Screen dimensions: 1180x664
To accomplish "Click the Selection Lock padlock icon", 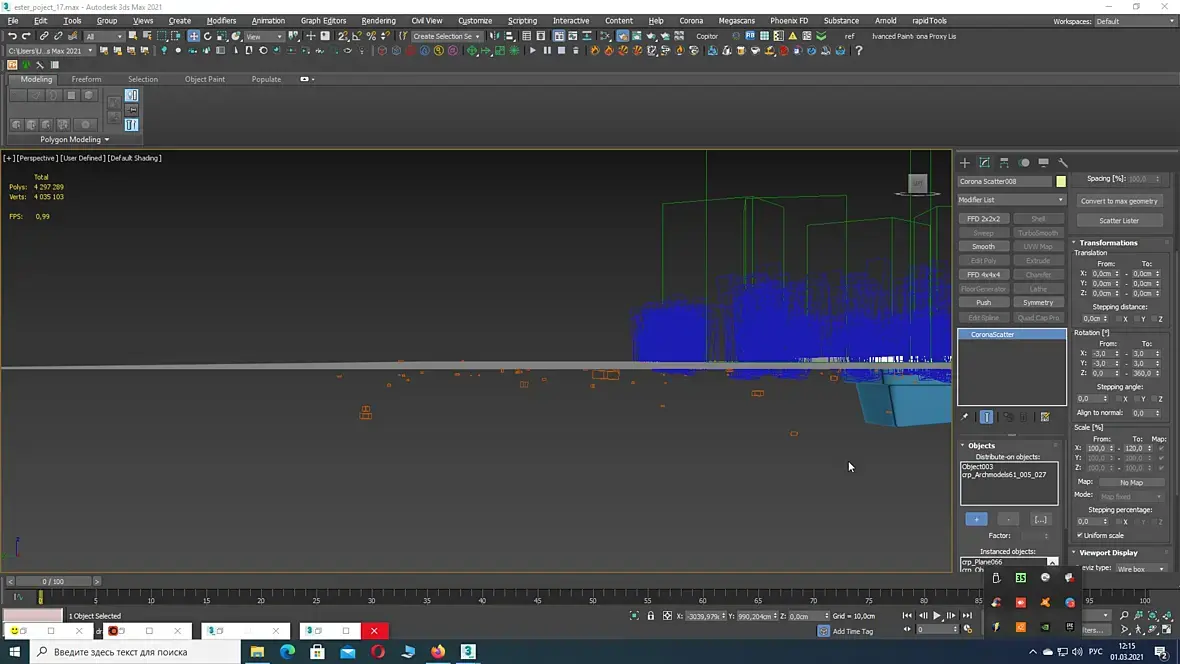I will coord(651,616).
